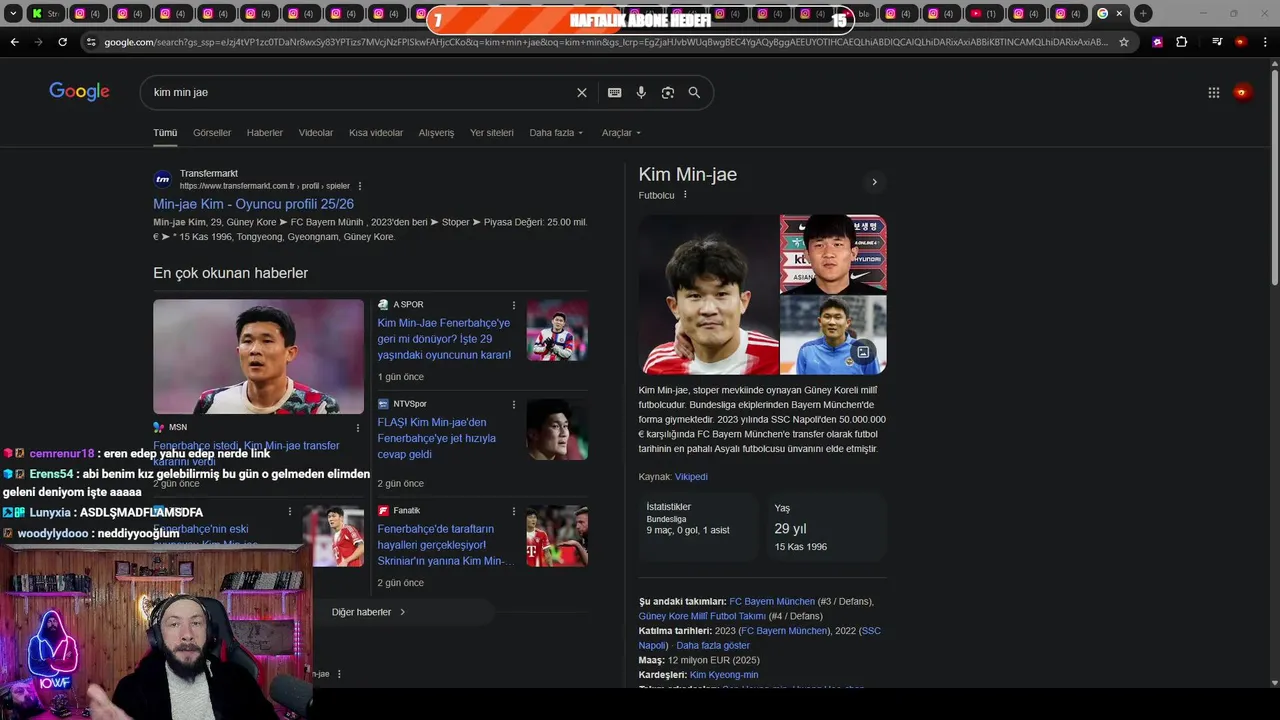Open more options beside Futbolcu label
This screenshot has height=720, width=1280.
tap(685, 195)
